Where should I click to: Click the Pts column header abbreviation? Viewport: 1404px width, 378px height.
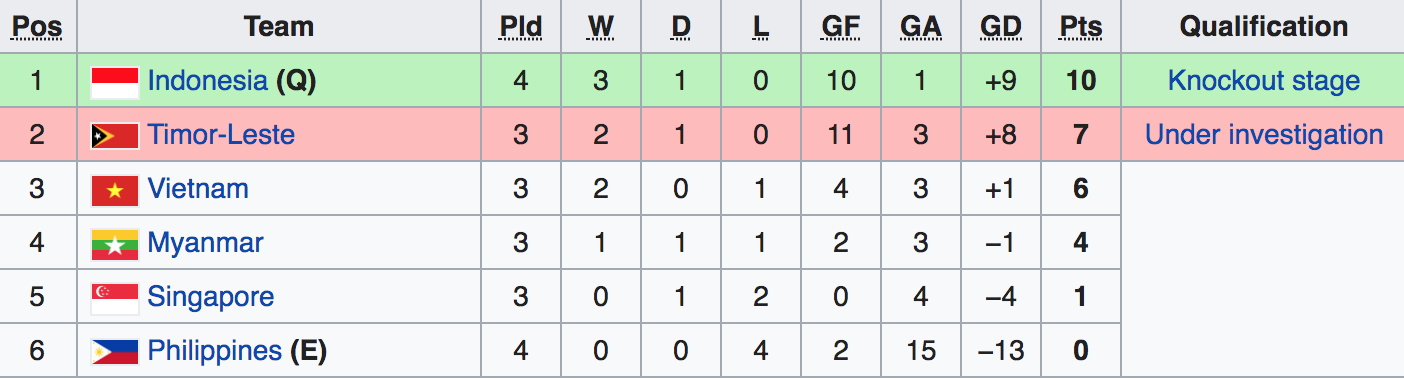pyautogui.click(x=1081, y=27)
